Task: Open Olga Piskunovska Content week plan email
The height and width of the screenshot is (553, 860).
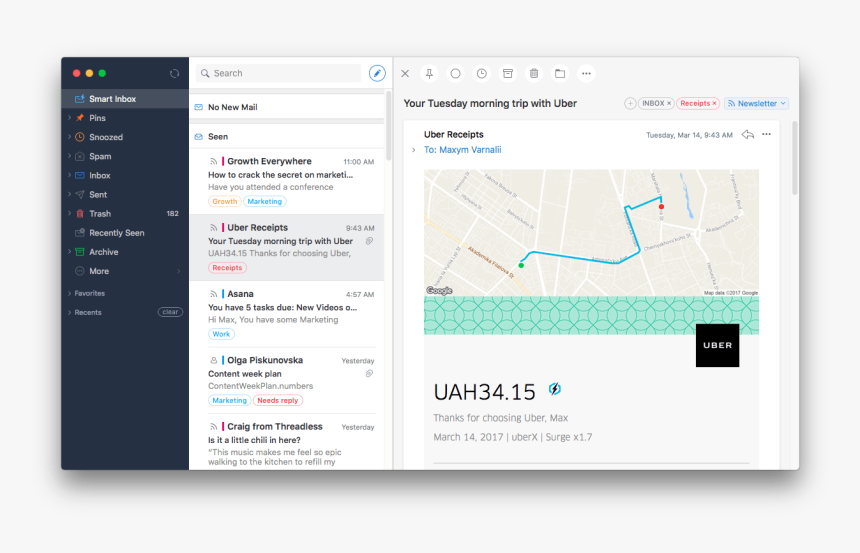Action: pyautogui.click(x=287, y=380)
